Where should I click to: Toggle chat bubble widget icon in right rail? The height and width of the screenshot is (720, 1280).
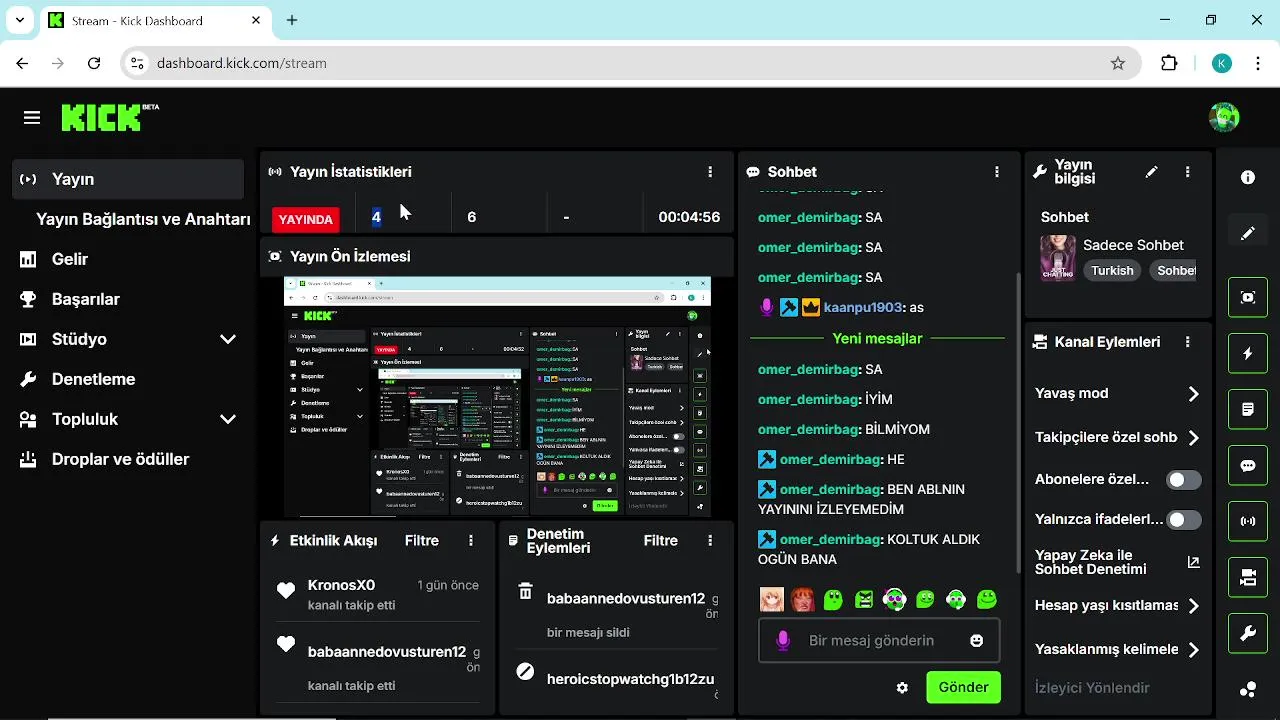pyautogui.click(x=1248, y=465)
